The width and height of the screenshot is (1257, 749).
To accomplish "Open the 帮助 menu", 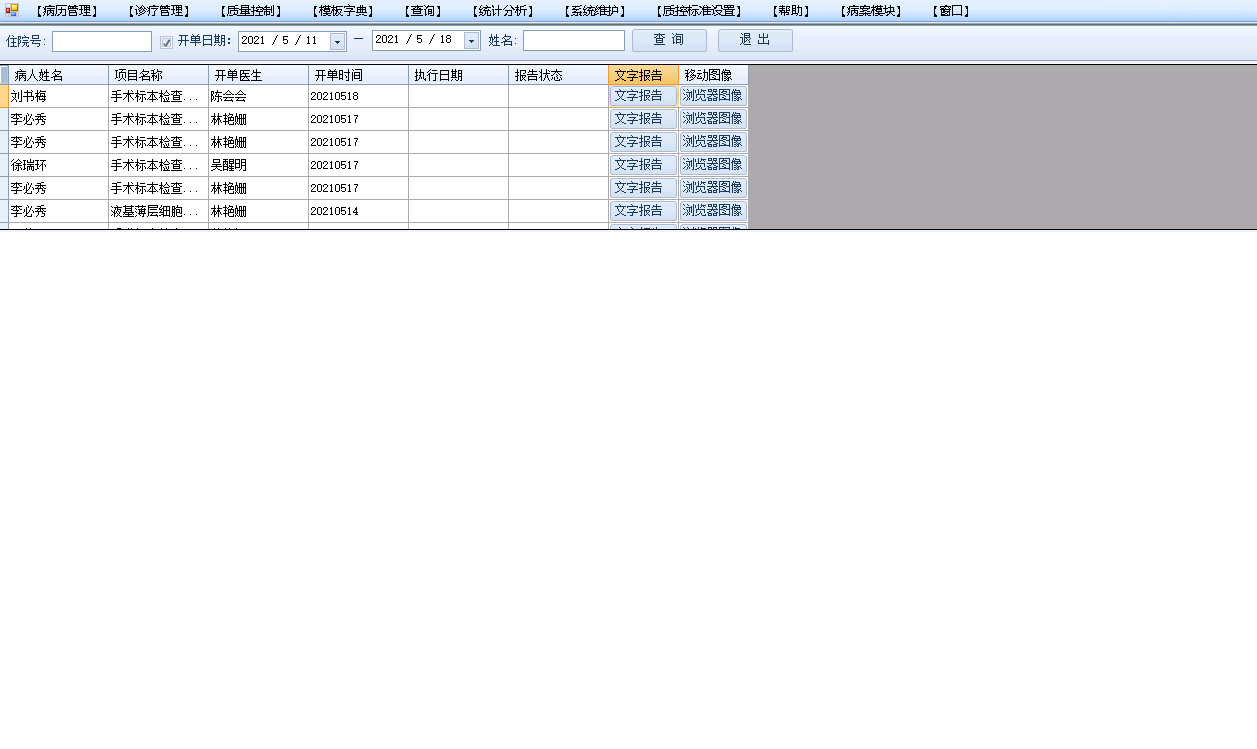I will [790, 11].
